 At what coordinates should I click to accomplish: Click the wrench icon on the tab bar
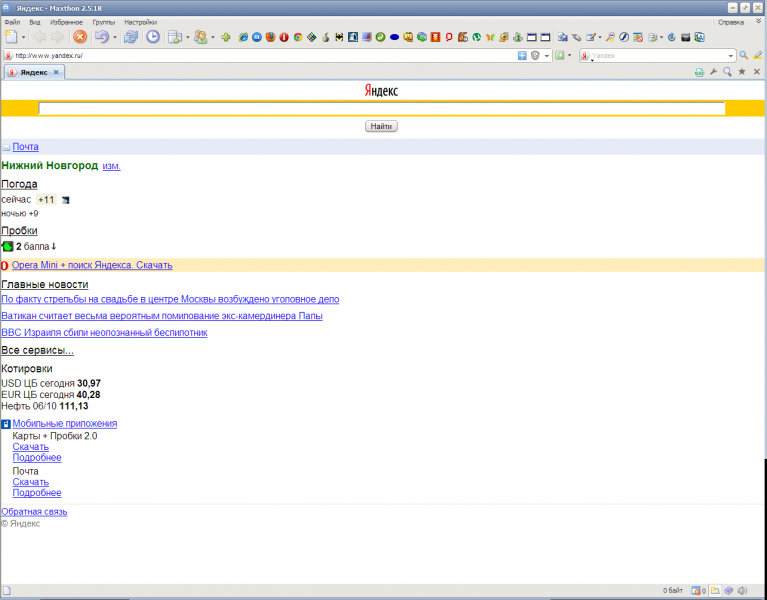point(714,72)
